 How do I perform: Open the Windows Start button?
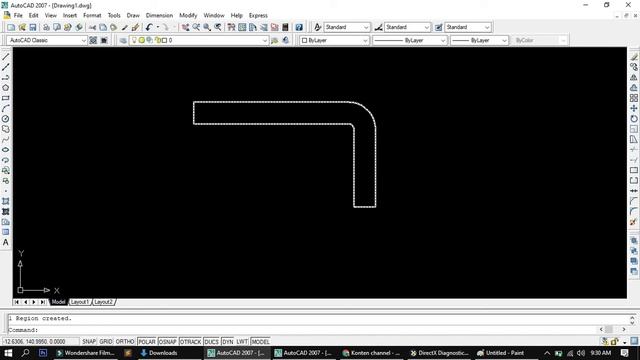8,353
